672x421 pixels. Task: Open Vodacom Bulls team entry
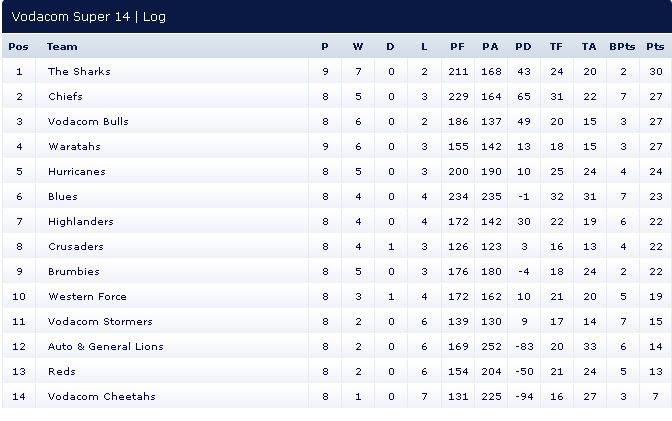click(88, 122)
